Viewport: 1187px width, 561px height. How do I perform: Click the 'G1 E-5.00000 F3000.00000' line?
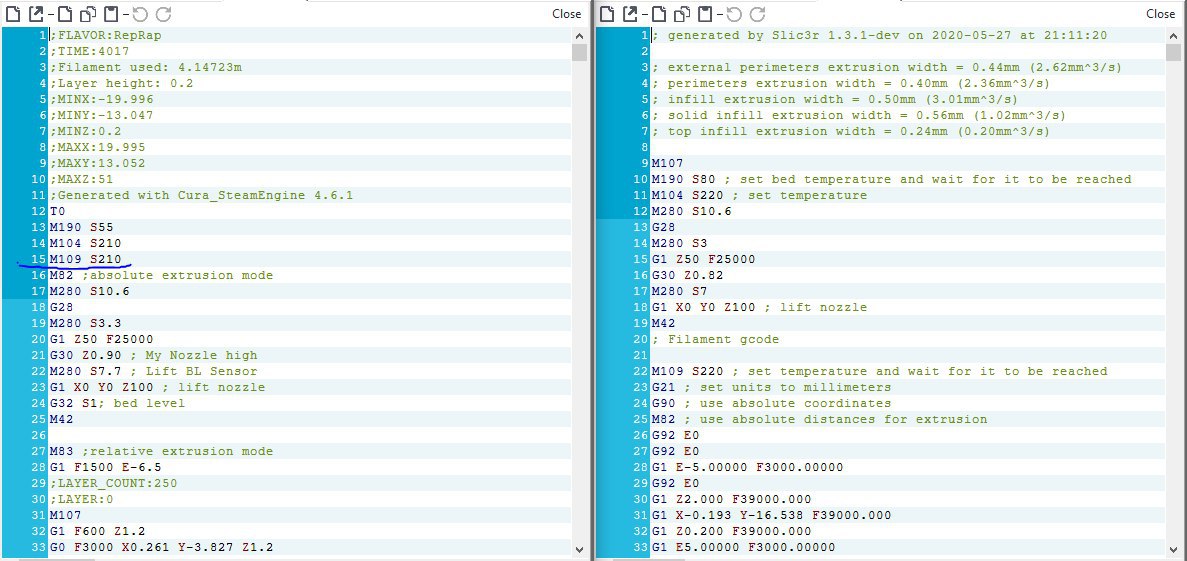pos(747,467)
